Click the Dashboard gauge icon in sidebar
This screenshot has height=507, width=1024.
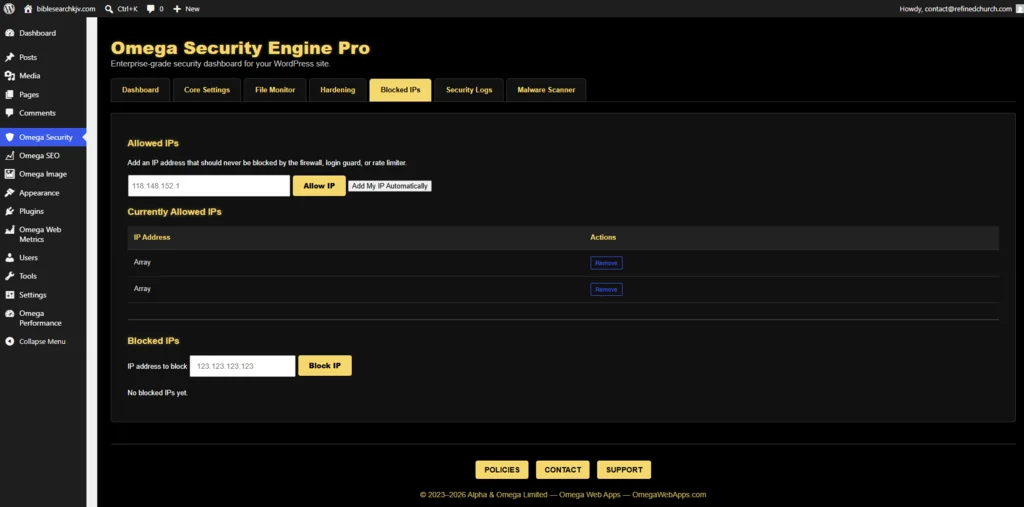9,33
